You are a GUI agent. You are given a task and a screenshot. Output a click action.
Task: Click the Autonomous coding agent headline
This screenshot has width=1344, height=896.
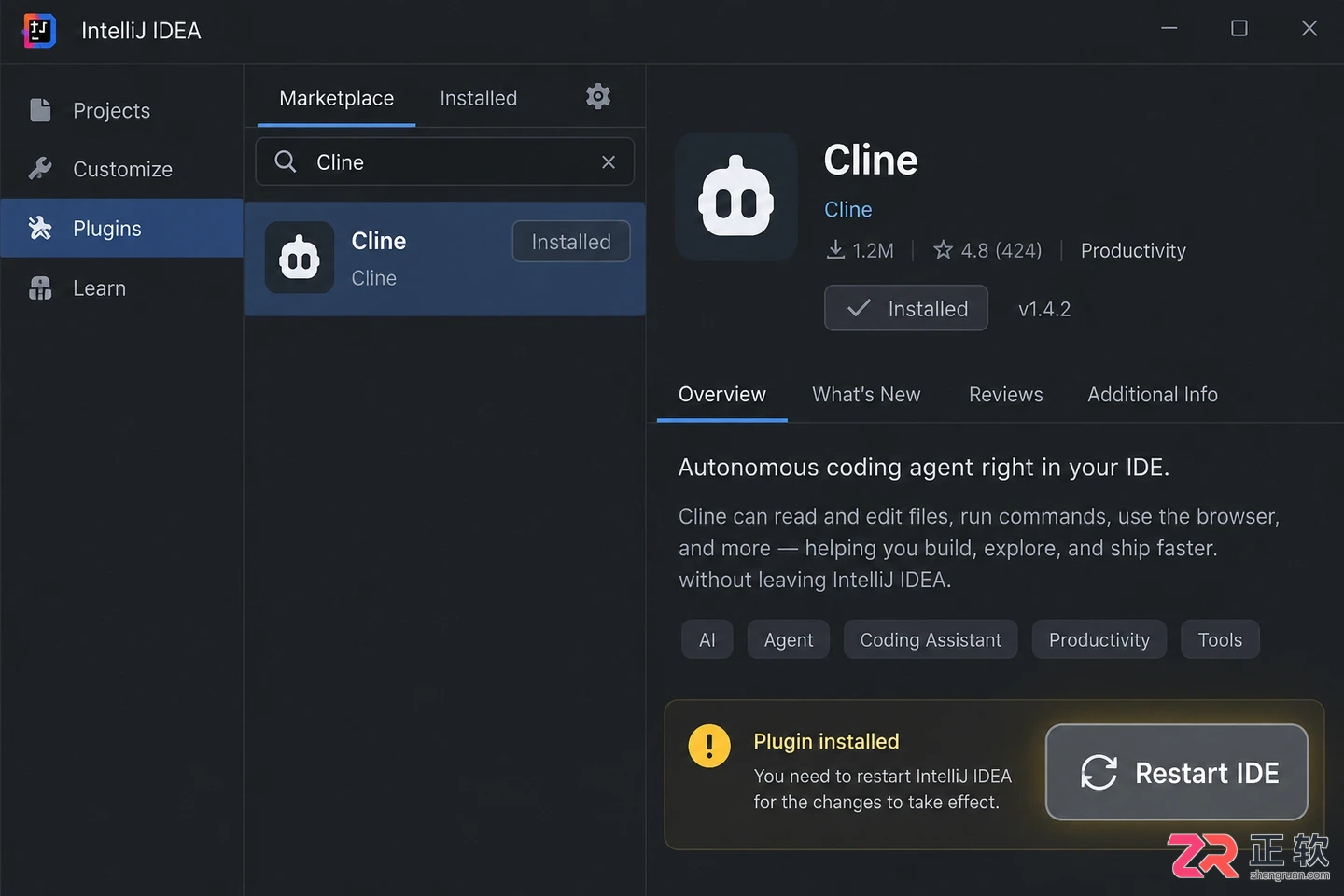tap(924, 467)
